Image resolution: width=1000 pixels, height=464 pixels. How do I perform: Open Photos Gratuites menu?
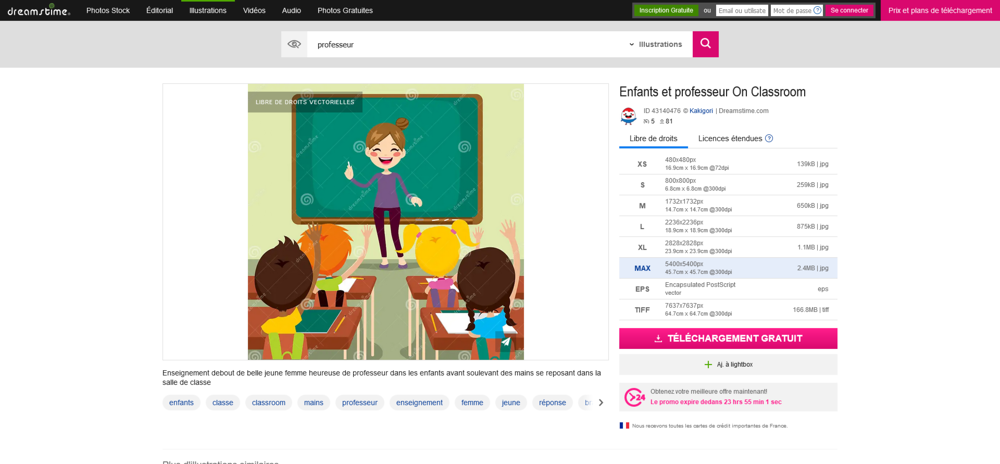coord(345,10)
